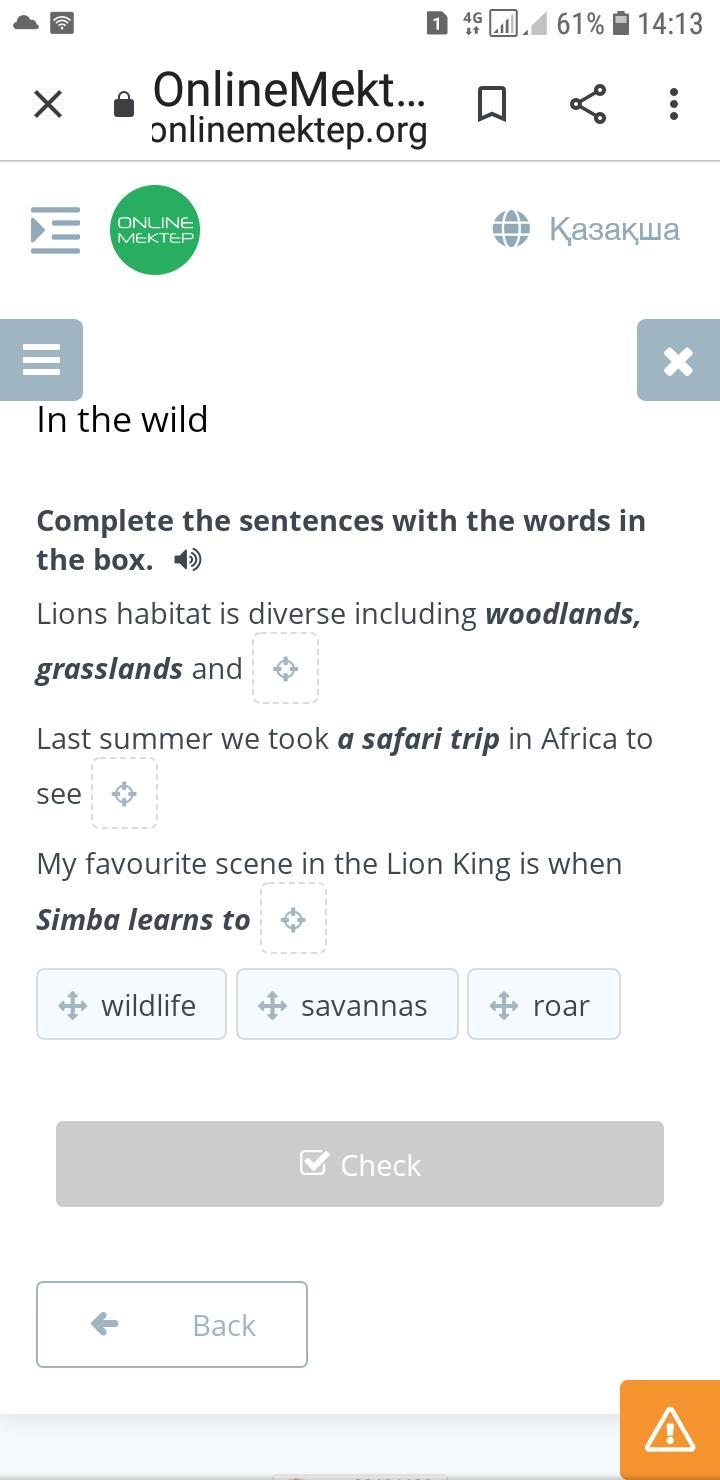Expand the grey hamburger menu panel
The image size is (720, 1480).
(41, 360)
